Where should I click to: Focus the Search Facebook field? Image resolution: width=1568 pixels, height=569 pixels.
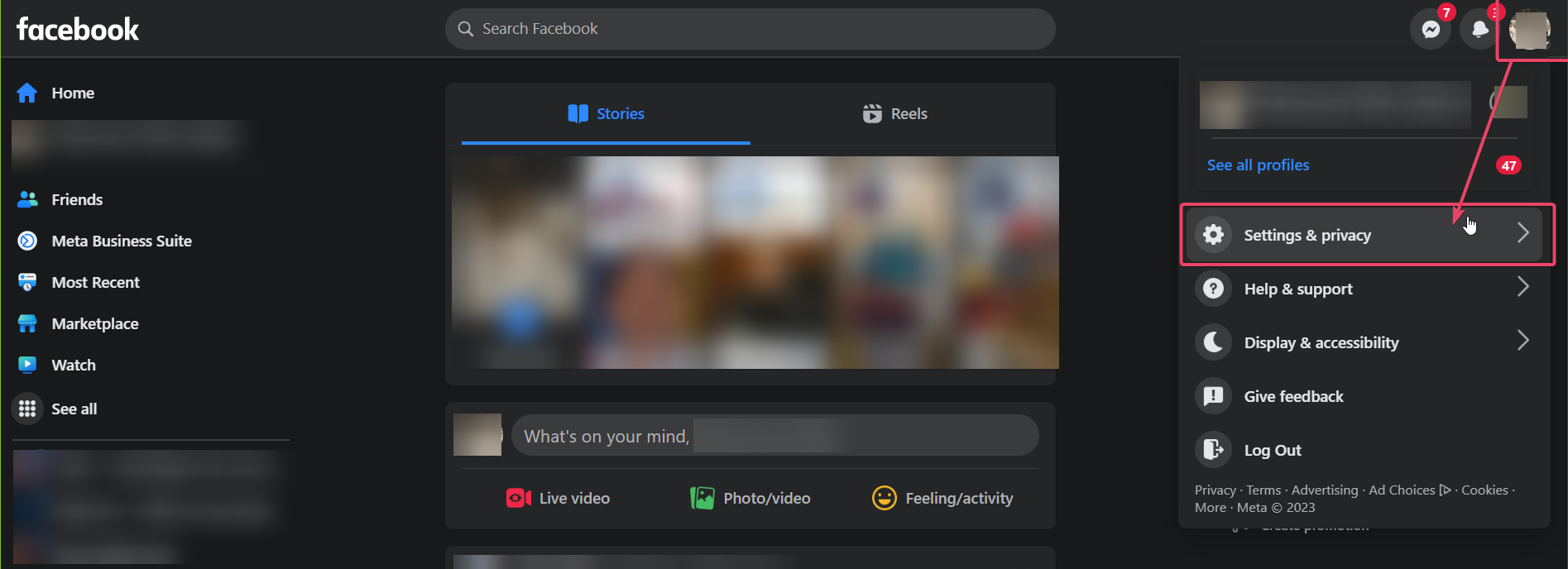pos(750,29)
